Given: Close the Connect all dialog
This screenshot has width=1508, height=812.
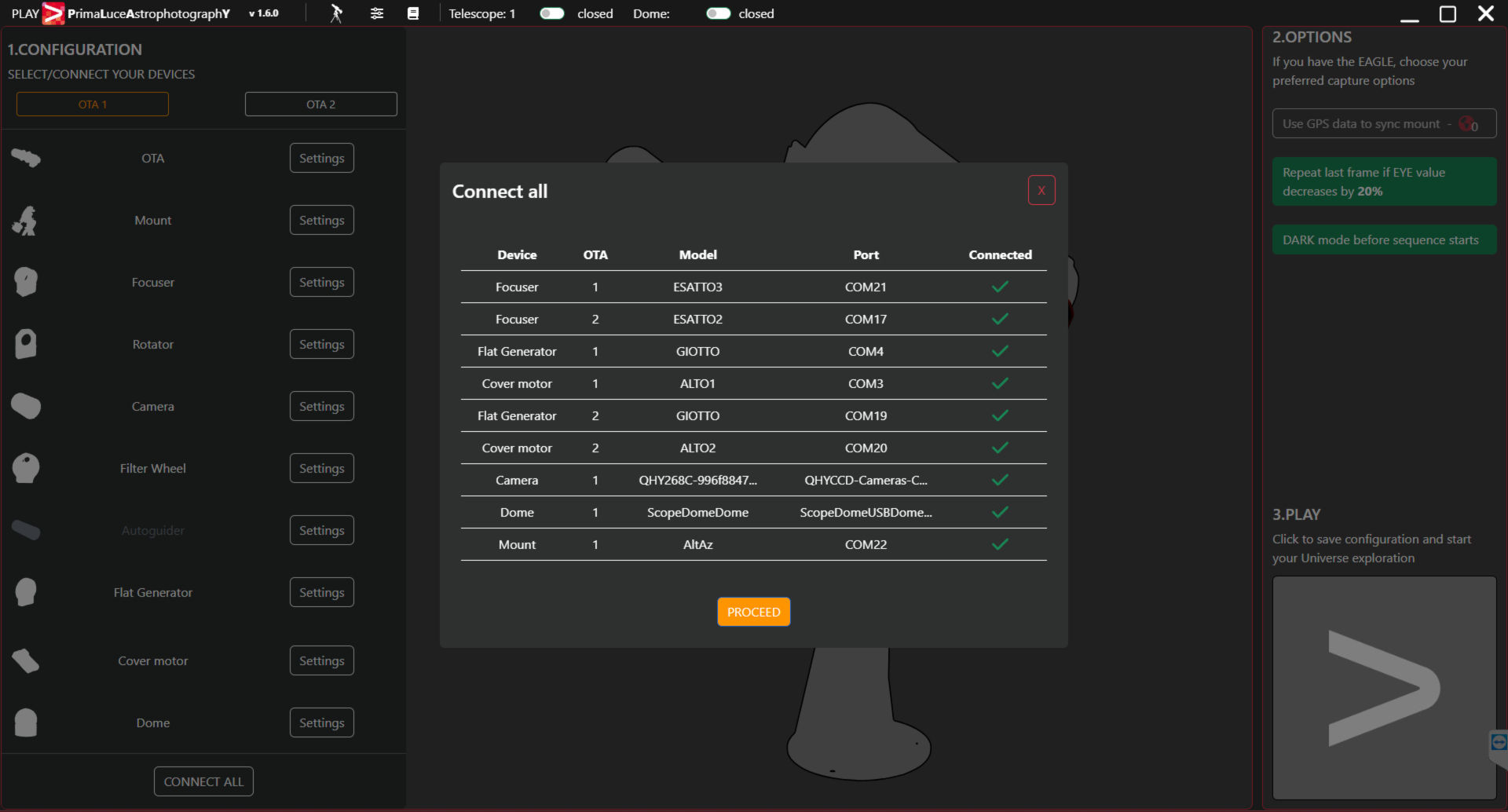Looking at the screenshot, I should tap(1041, 190).
